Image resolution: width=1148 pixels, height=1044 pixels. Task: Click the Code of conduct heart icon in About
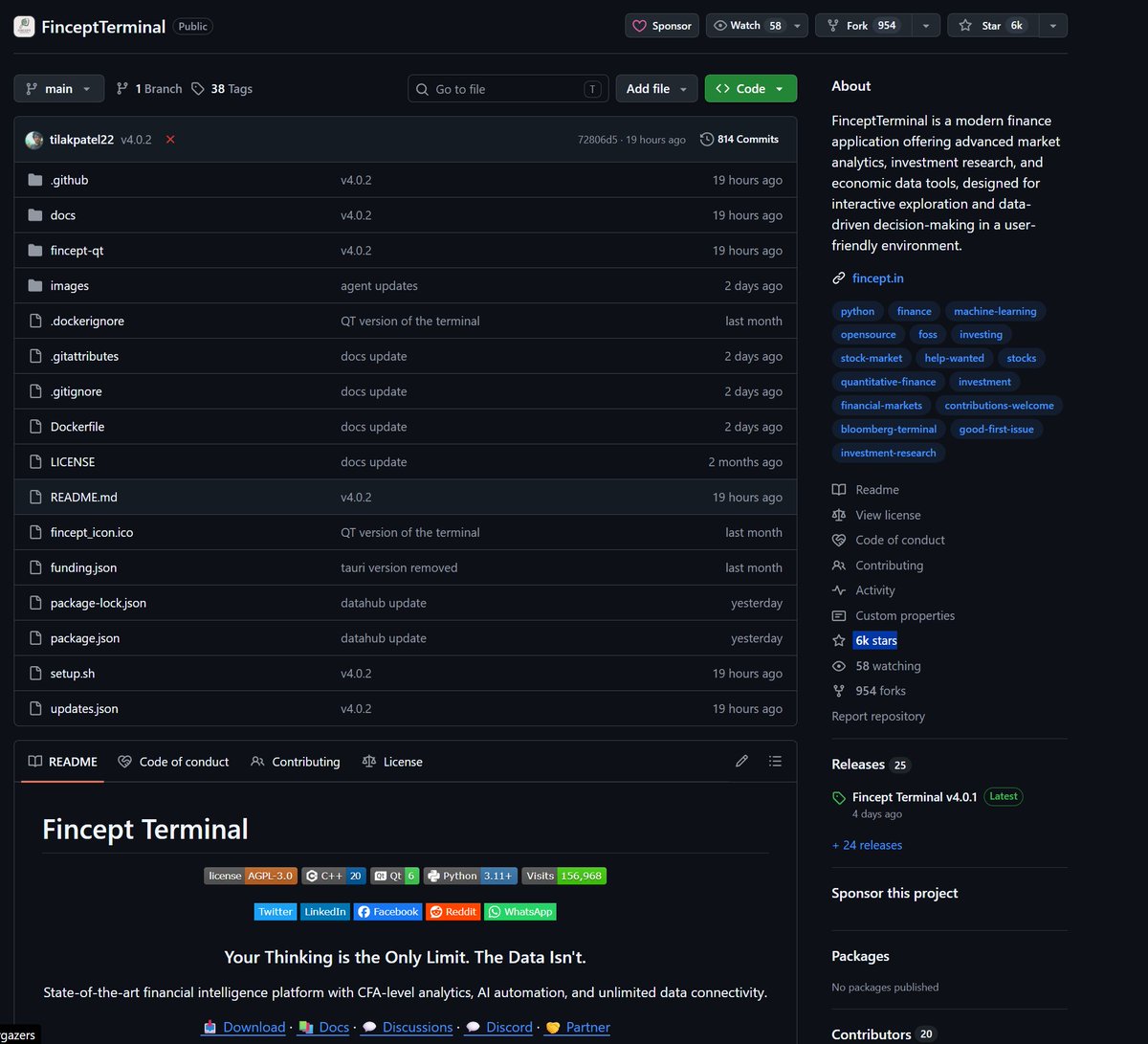(x=839, y=540)
